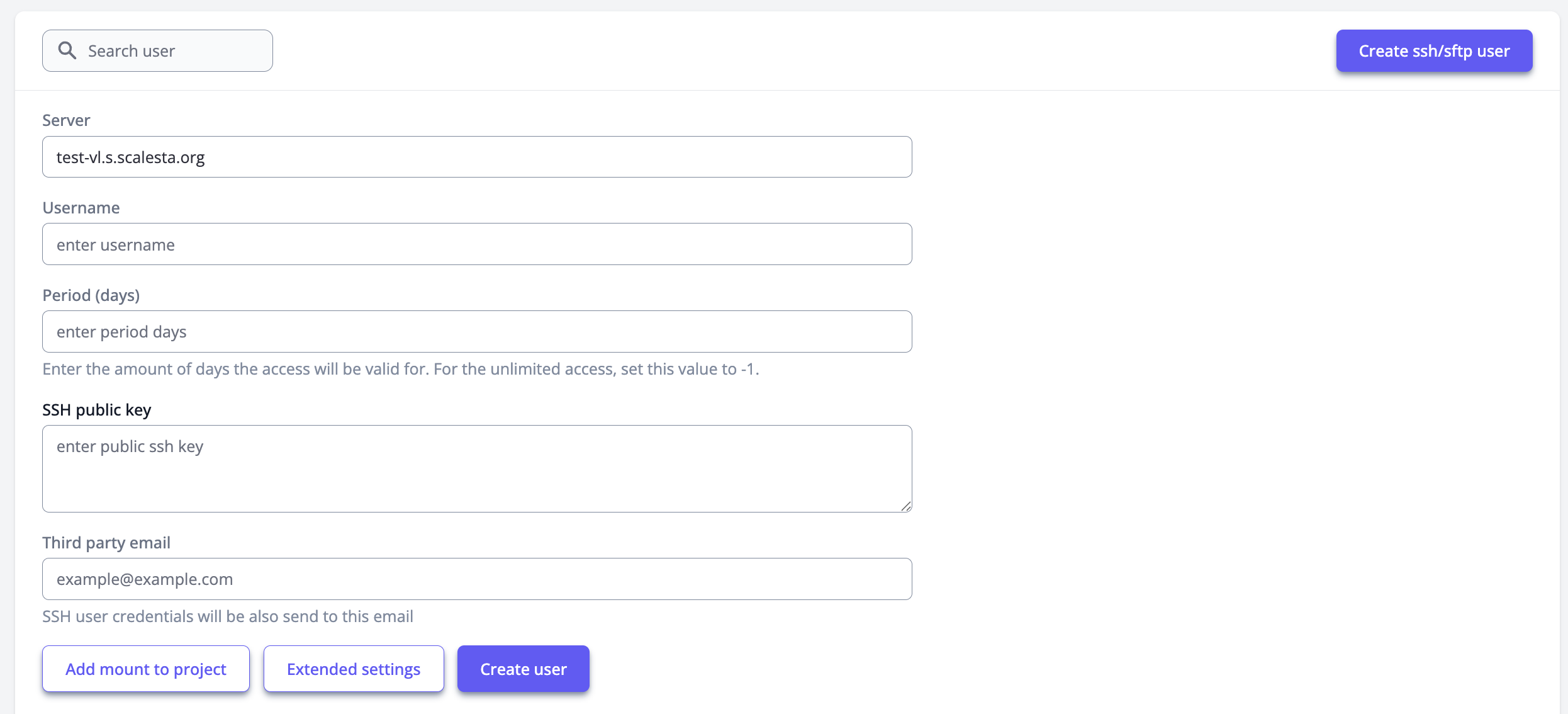This screenshot has height=714, width=1568.
Task: Click the Third party email label
Action: [106, 543]
